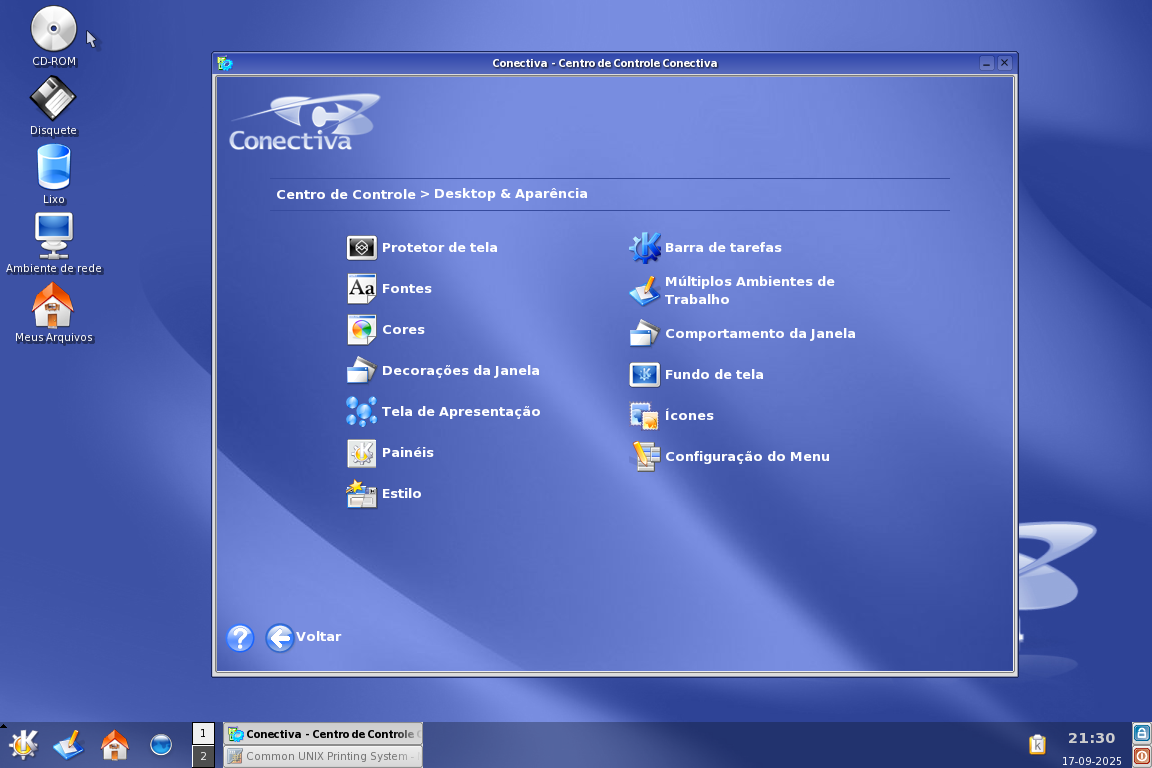Open Múltiplos Ambientes de Trabalho
1152x768 pixels.
click(x=750, y=290)
